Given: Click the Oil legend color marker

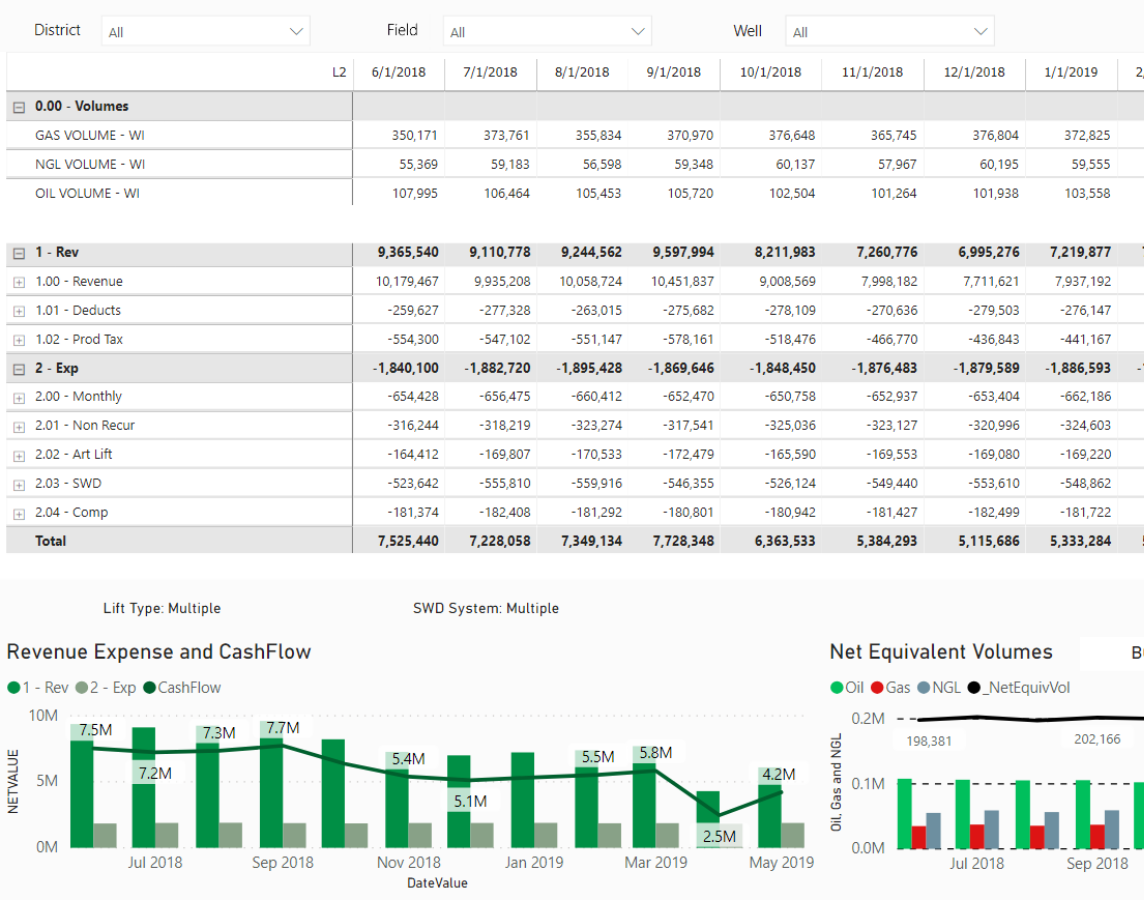Looking at the screenshot, I should (x=837, y=688).
